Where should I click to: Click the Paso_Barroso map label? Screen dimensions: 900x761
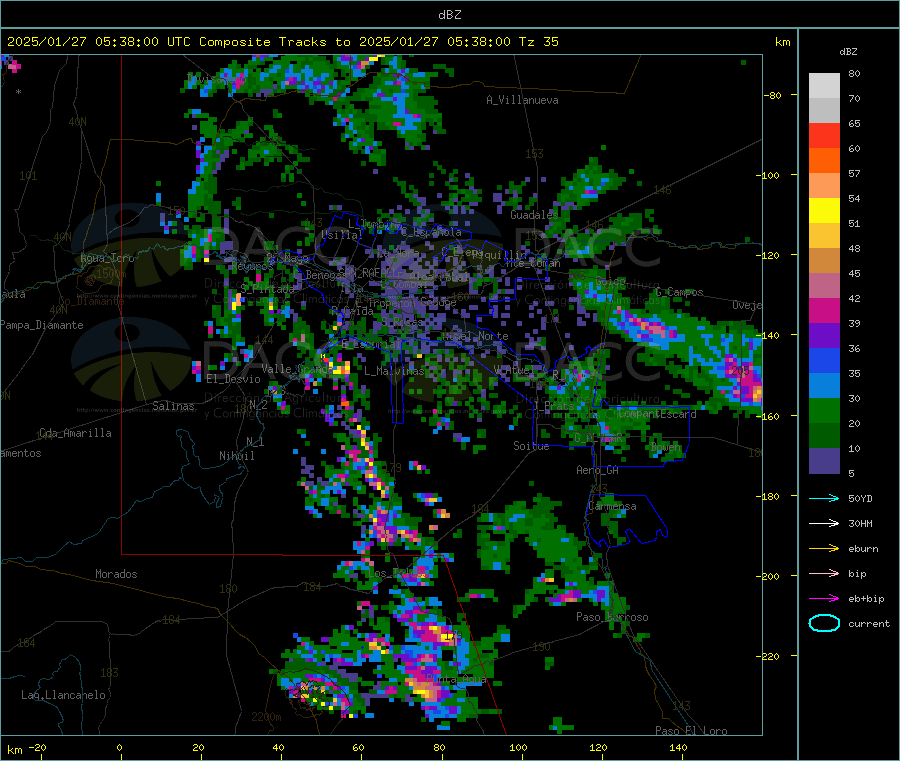point(612,617)
